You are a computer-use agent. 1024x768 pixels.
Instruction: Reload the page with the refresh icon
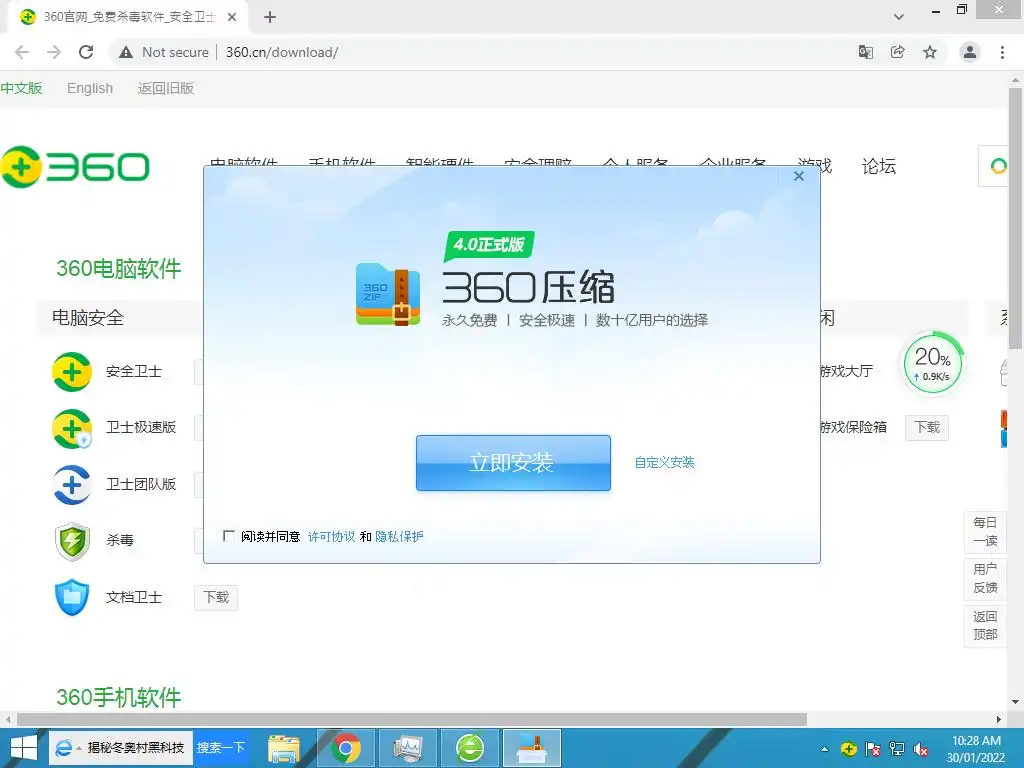[x=86, y=52]
